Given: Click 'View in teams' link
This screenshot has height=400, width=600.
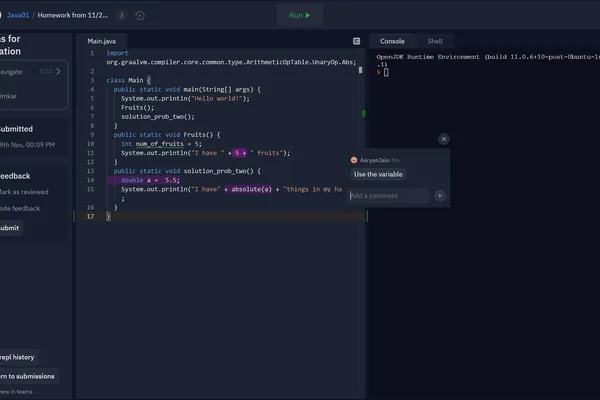Looking at the screenshot, I should [x=16, y=392].
